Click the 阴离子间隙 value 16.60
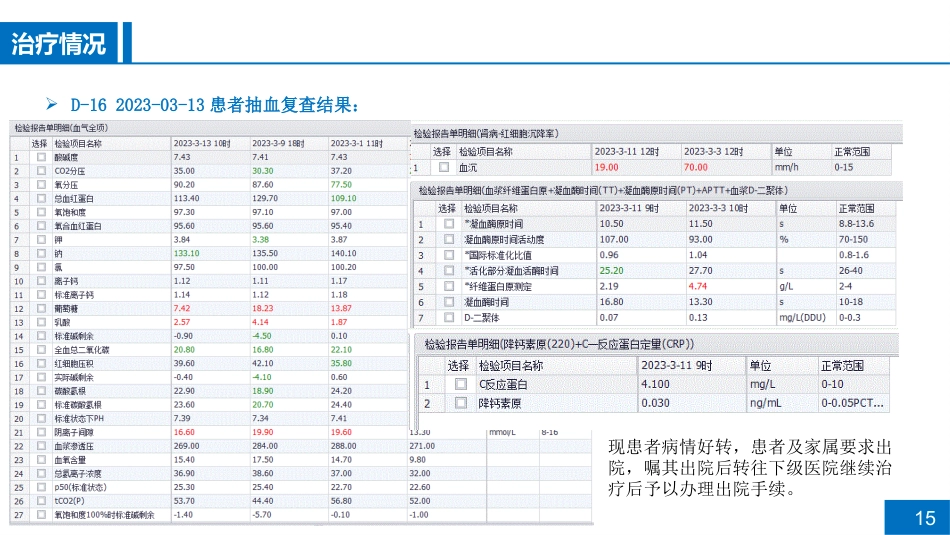The height and width of the screenshot is (535, 950). point(184,432)
